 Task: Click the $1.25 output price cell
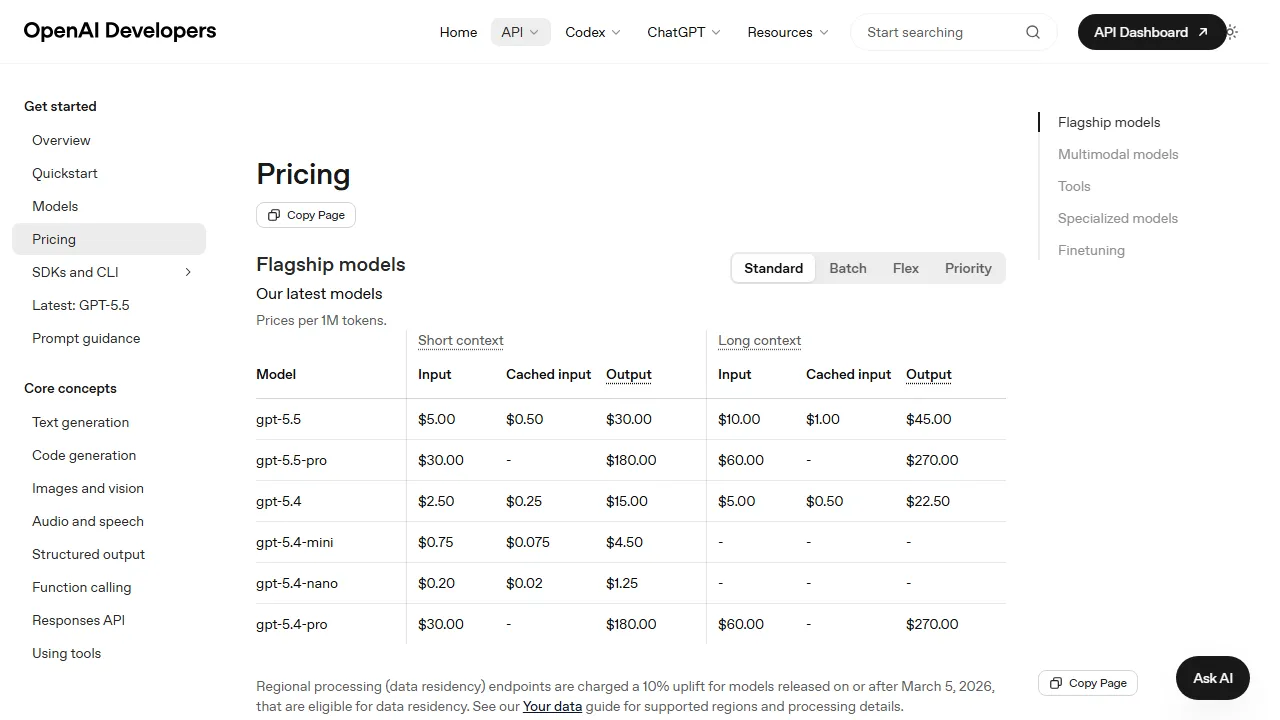(x=622, y=583)
